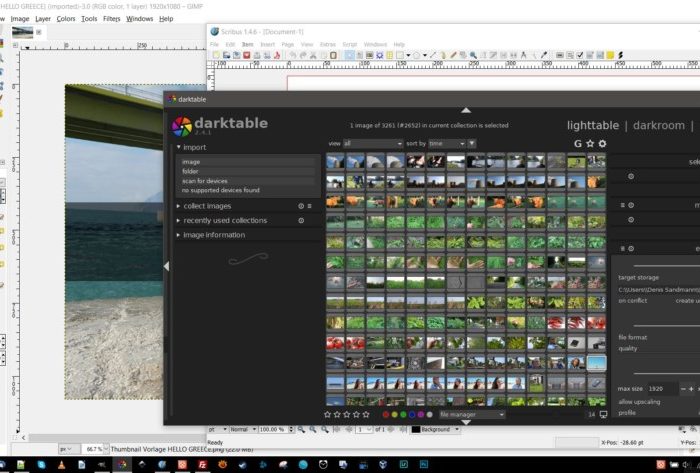Click the darktable grouping G icon
Image resolution: width=700 pixels, height=473 pixels.
(577, 144)
